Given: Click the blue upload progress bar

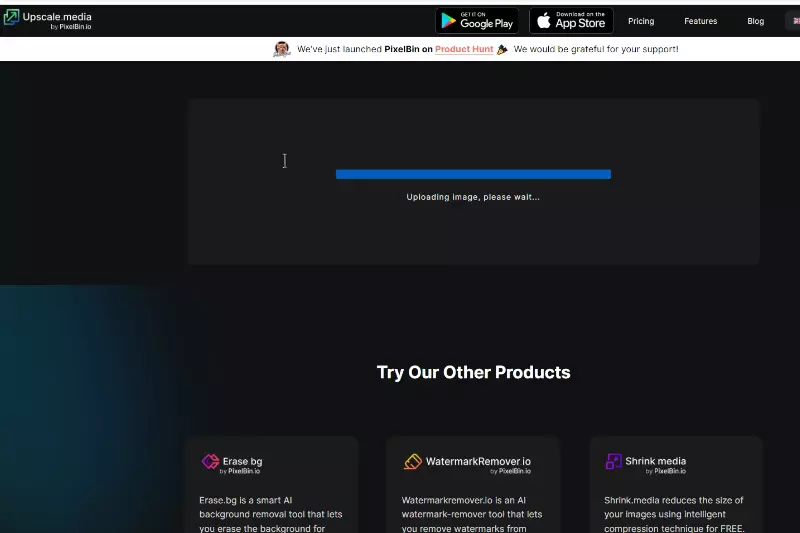Looking at the screenshot, I should (x=473, y=174).
